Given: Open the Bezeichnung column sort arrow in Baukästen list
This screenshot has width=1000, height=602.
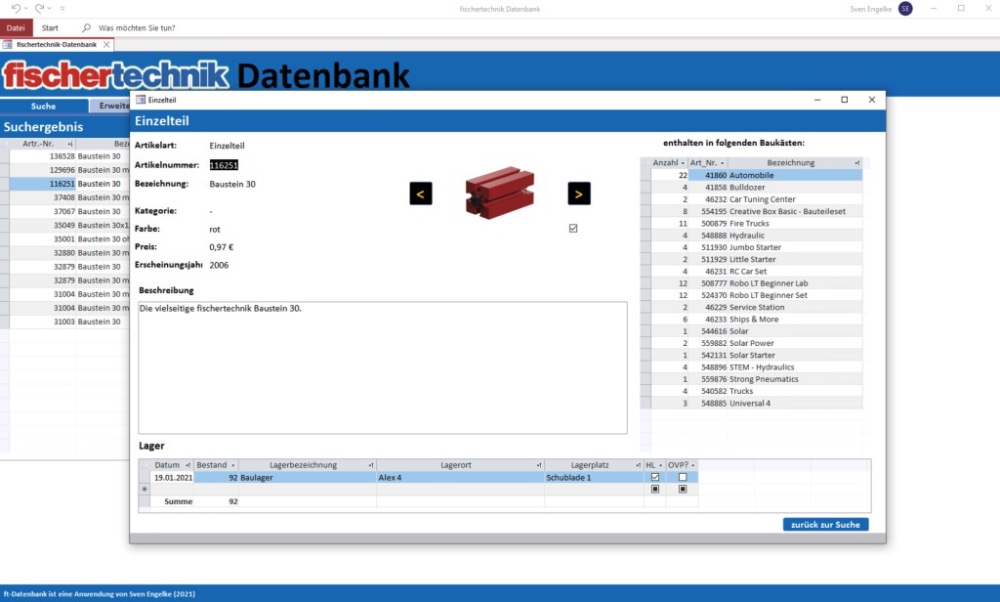Looking at the screenshot, I should (857, 163).
